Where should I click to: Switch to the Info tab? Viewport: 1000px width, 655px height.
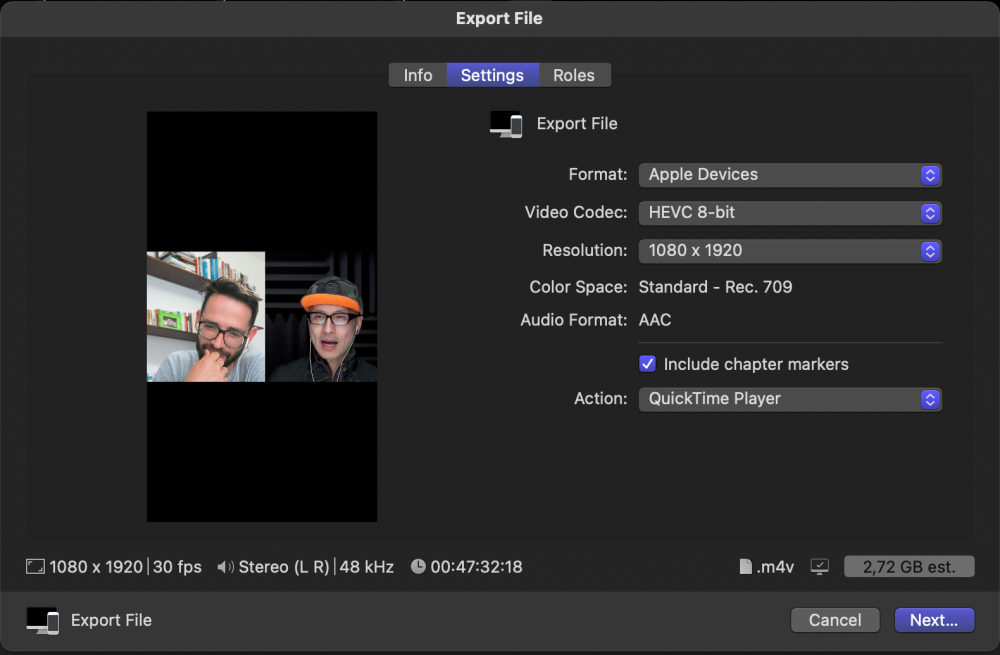click(x=418, y=75)
